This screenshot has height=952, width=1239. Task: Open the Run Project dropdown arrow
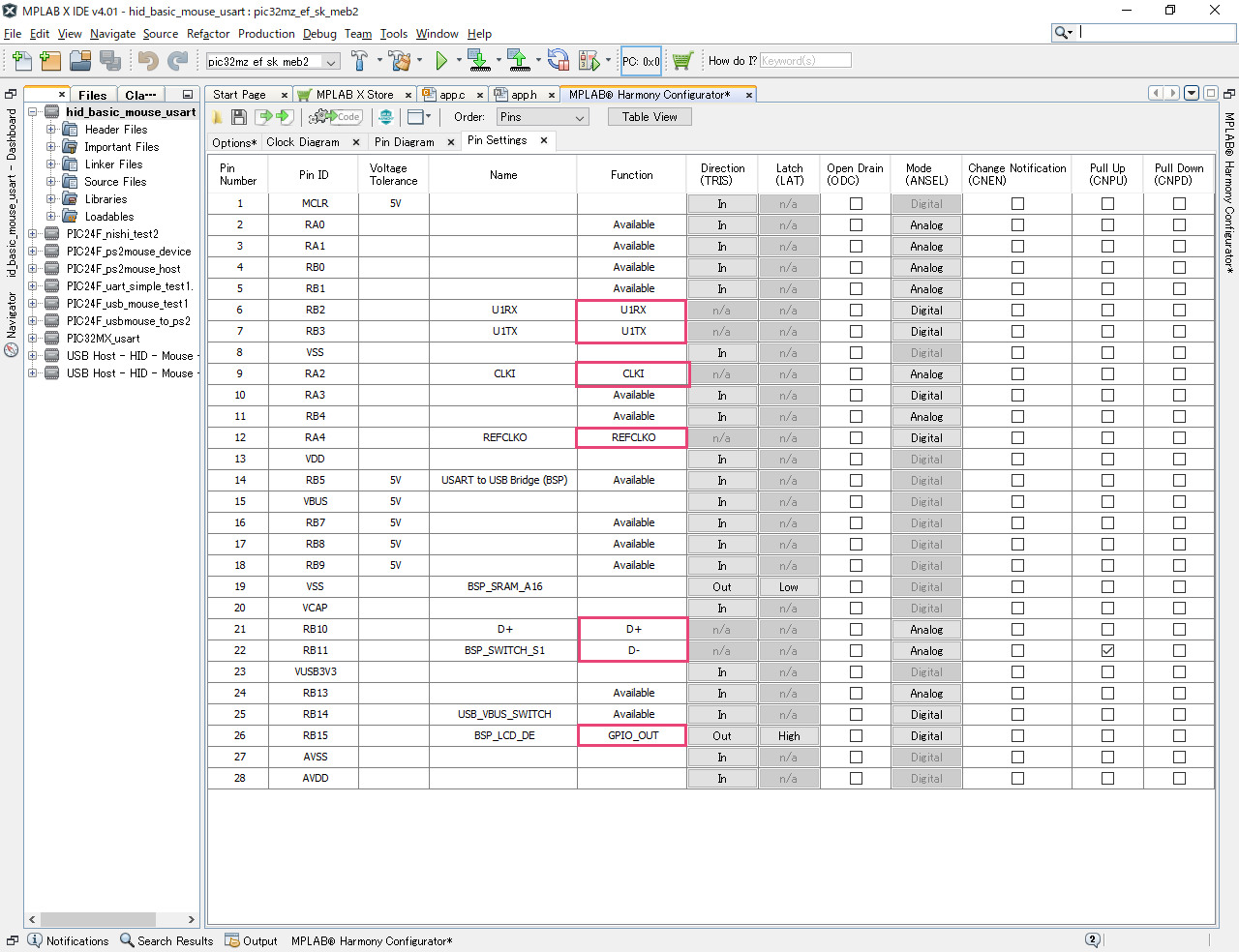(x=459, y=61)
